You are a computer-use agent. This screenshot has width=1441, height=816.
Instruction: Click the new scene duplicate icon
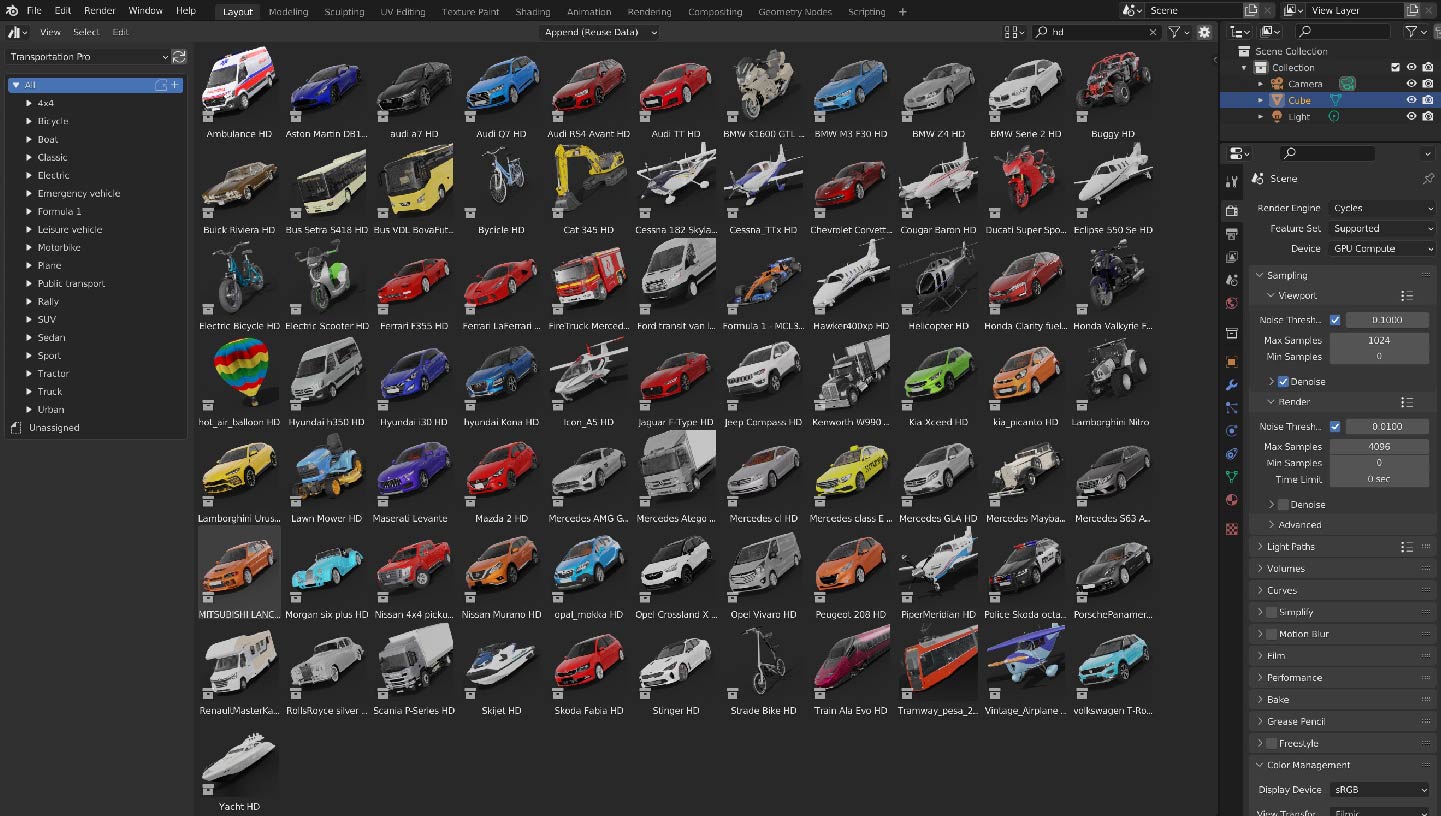point(1251,10)
